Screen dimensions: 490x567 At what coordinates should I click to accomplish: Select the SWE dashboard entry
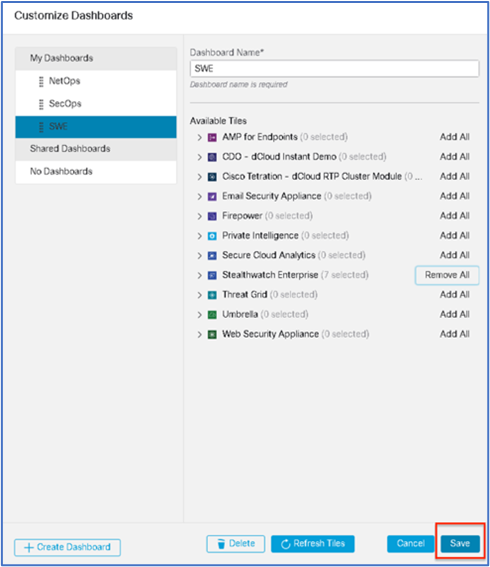[x=96, y=127]
